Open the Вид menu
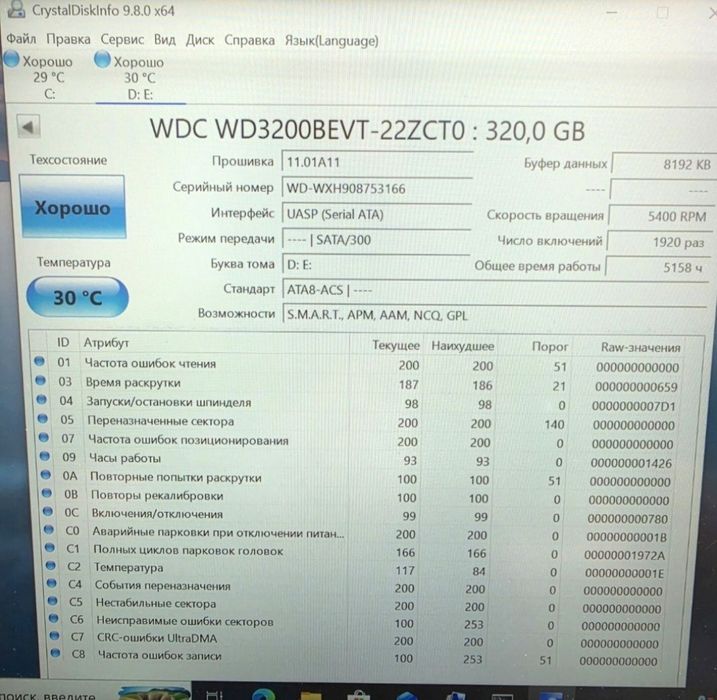The width and height of the screenshot is (717, 700). pos(165,40)
